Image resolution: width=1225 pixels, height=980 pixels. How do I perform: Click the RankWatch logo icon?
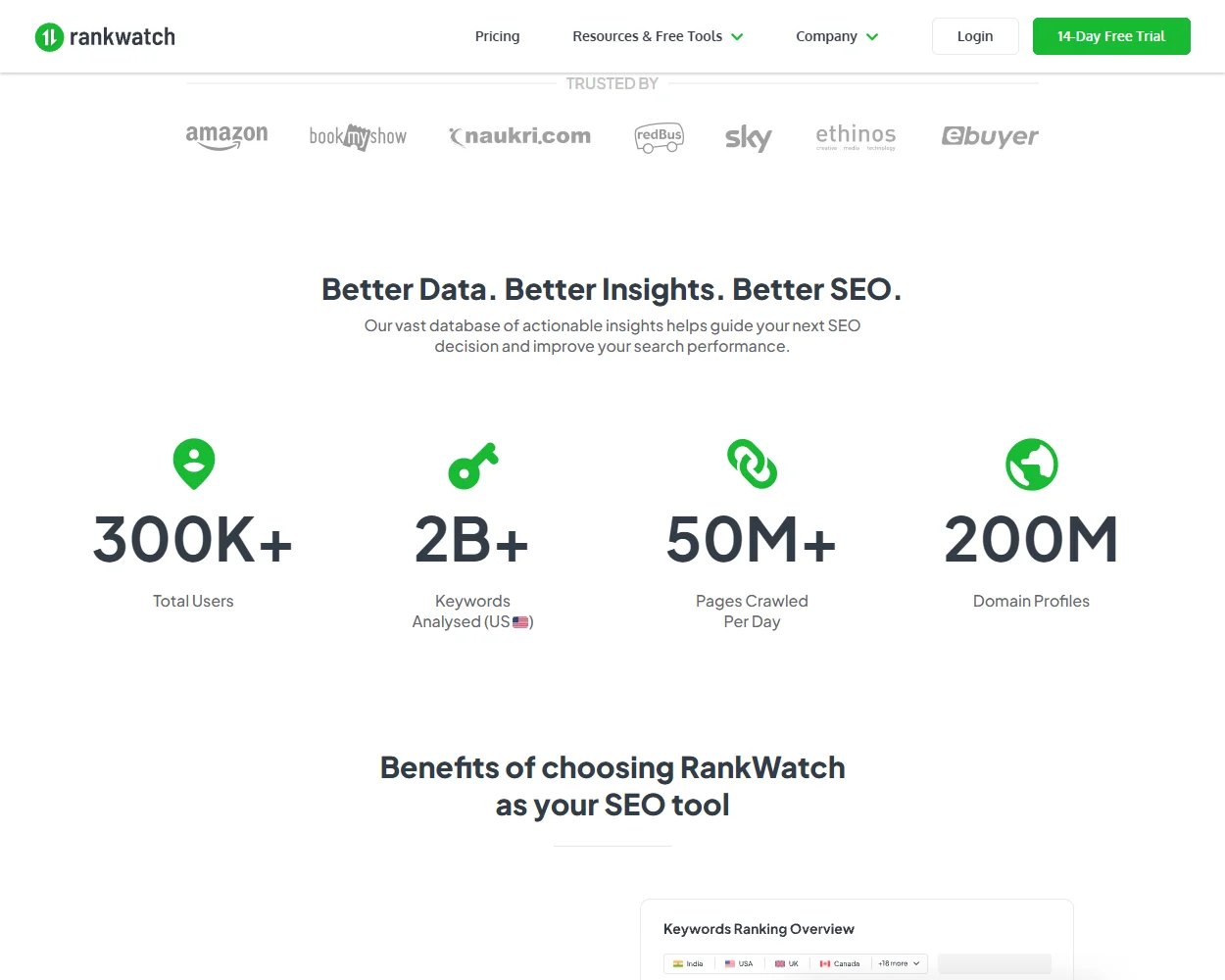(x=47, y=36)
